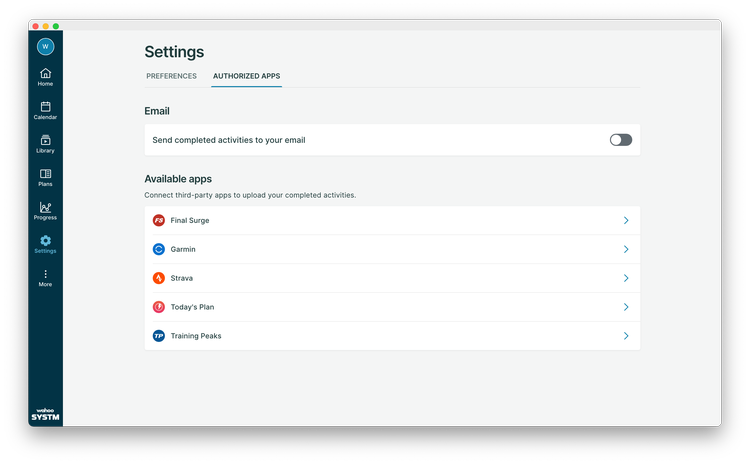
Task: Select the Authorized Apps tab
Action: pos(246,76)
